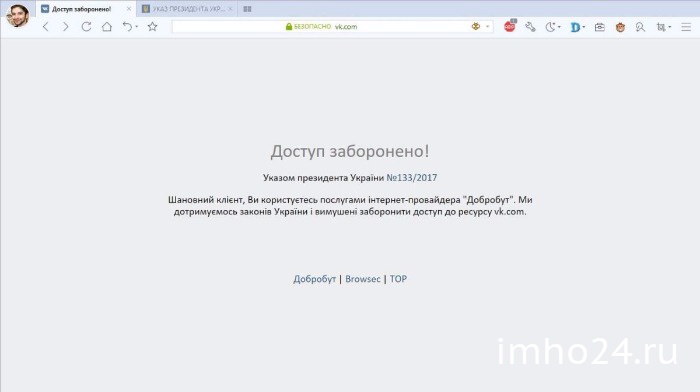Switch to the УКАЗ ПРЕЗИДЕНТА tab
Image resolution: width=700 pixels, height=392 pixels.
[188, 9]
